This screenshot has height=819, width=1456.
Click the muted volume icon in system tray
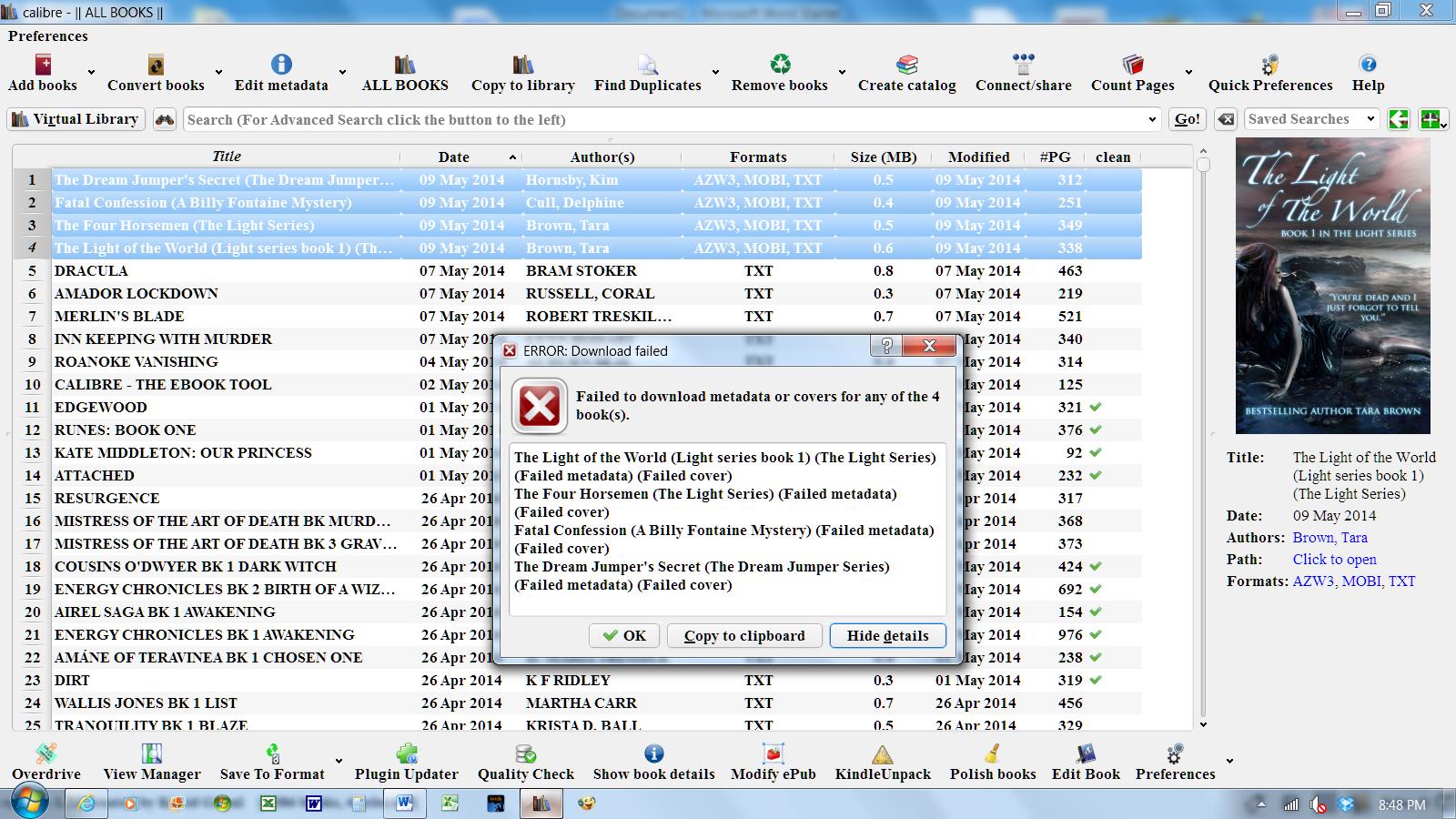pos(1318,804)
